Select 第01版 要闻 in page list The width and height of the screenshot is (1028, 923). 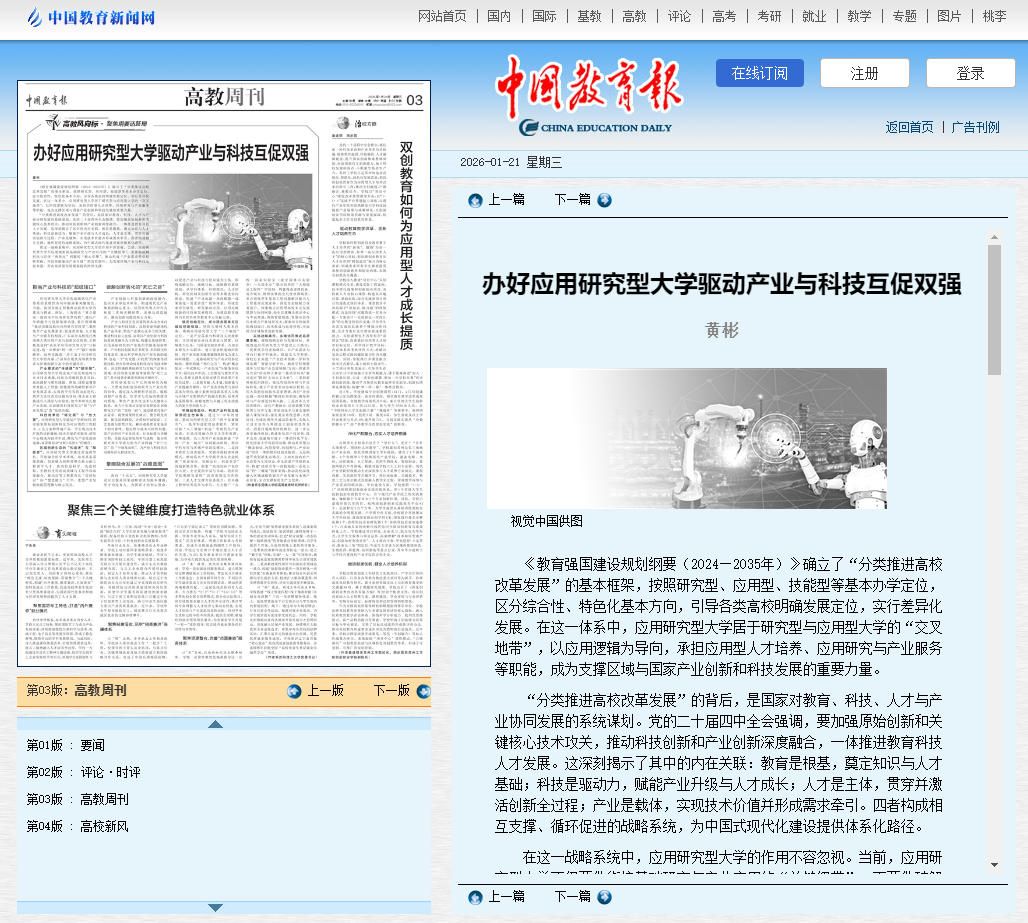tap(66, 745)
